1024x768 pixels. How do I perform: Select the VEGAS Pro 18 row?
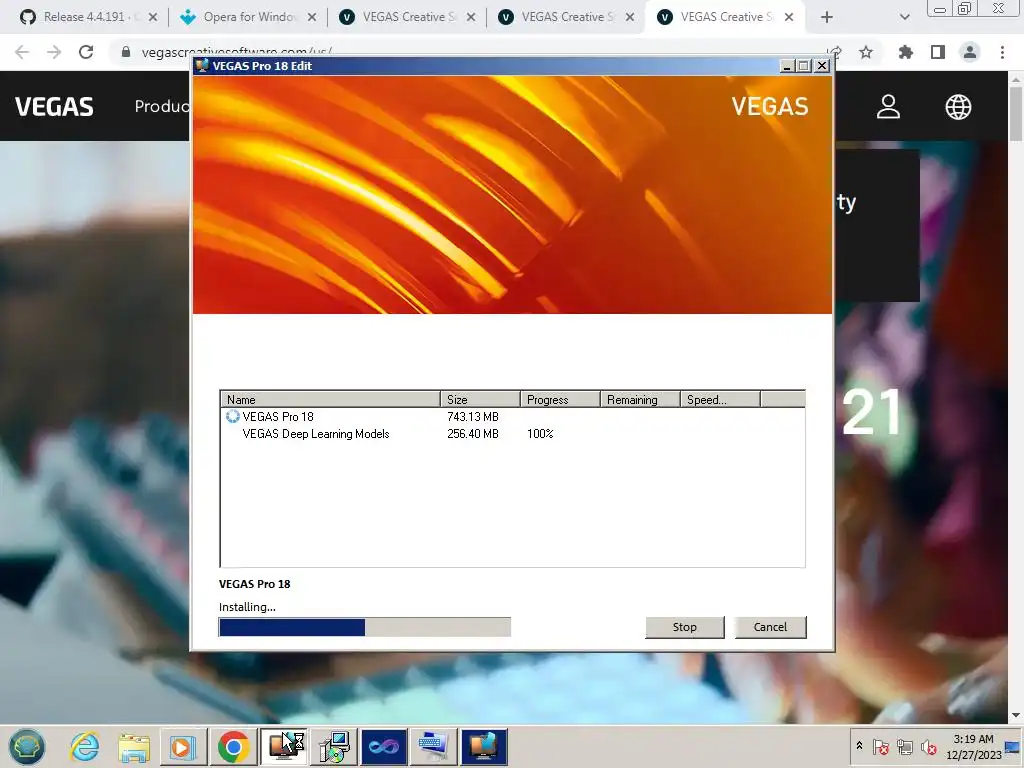coord(512,417)
